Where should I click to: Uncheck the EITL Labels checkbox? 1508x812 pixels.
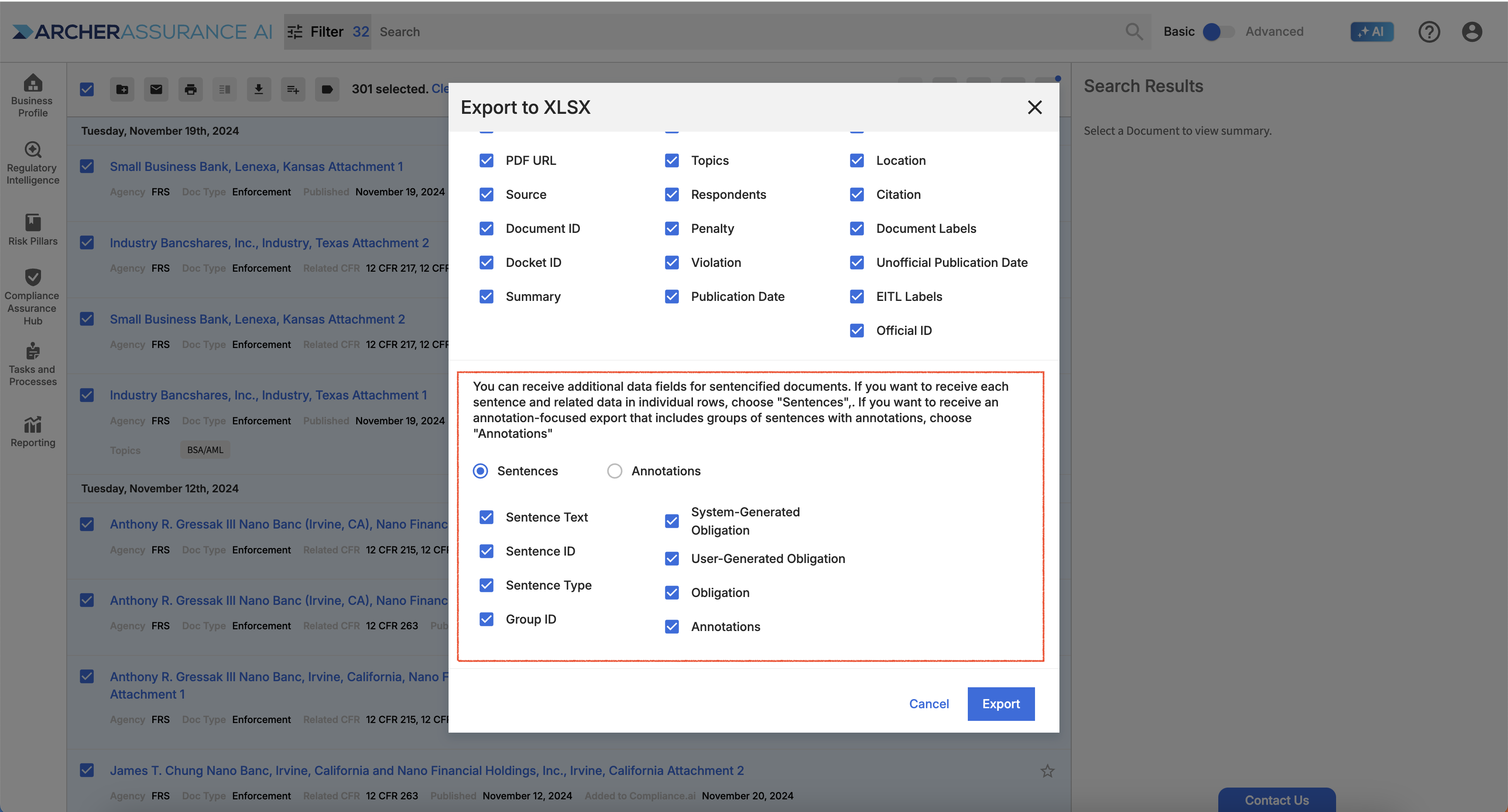click(857, 296)
